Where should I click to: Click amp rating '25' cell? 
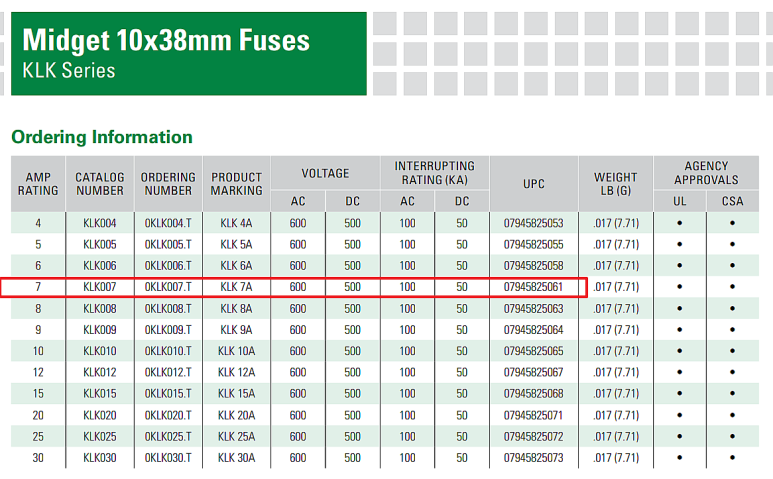tap(38, 437)
